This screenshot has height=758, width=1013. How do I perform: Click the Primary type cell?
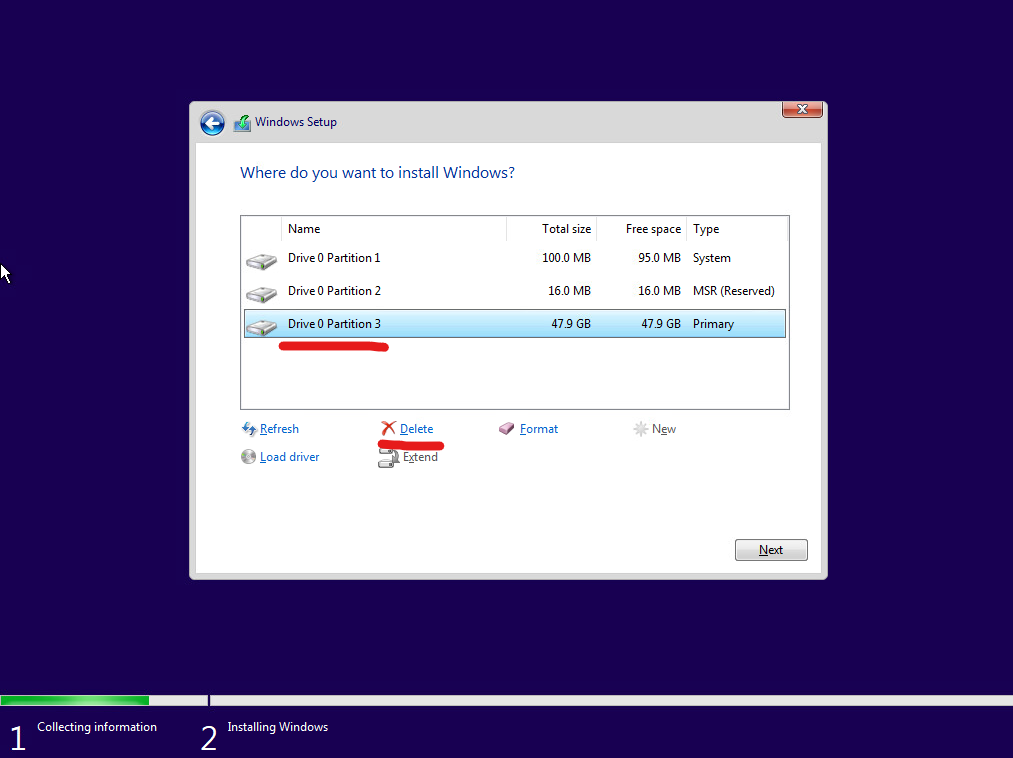point(713,324)
